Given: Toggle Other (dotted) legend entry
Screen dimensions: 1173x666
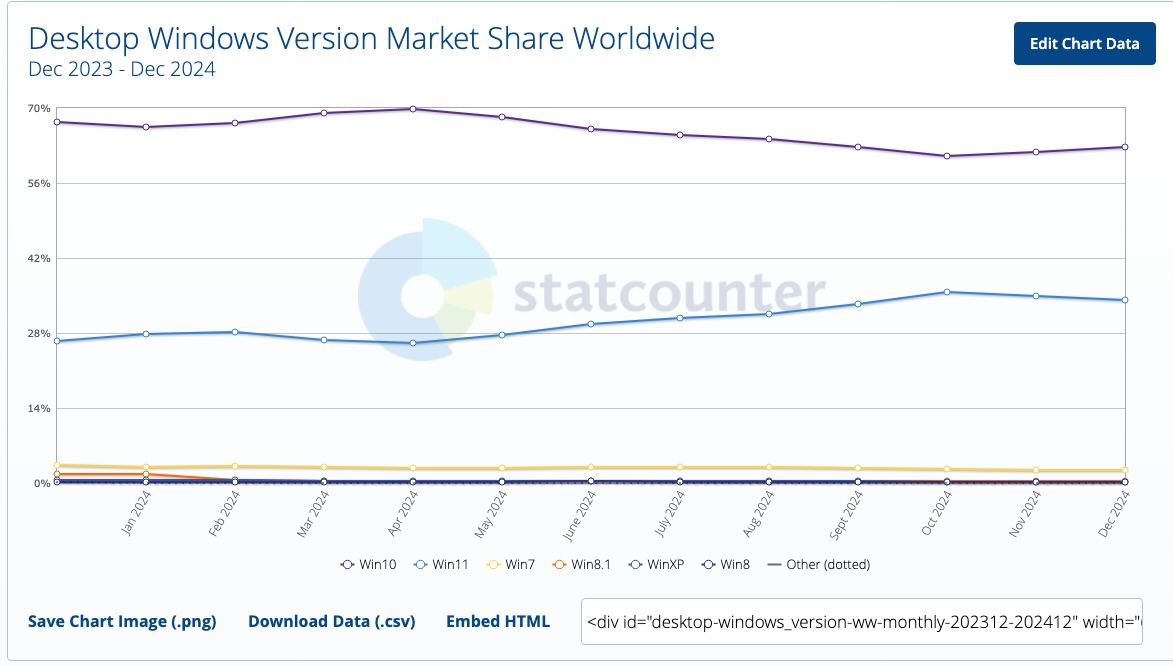Looking at the screenshot, I should 818,564.
